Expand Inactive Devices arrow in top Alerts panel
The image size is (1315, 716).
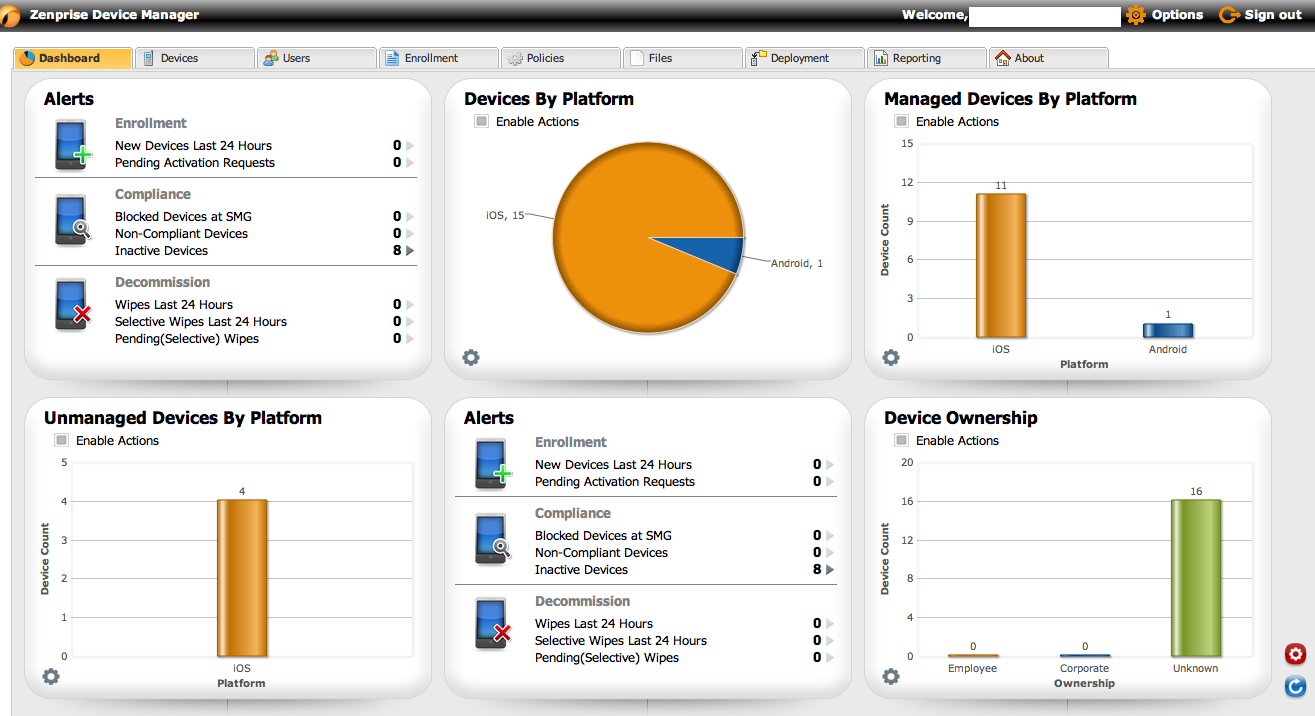410,251
